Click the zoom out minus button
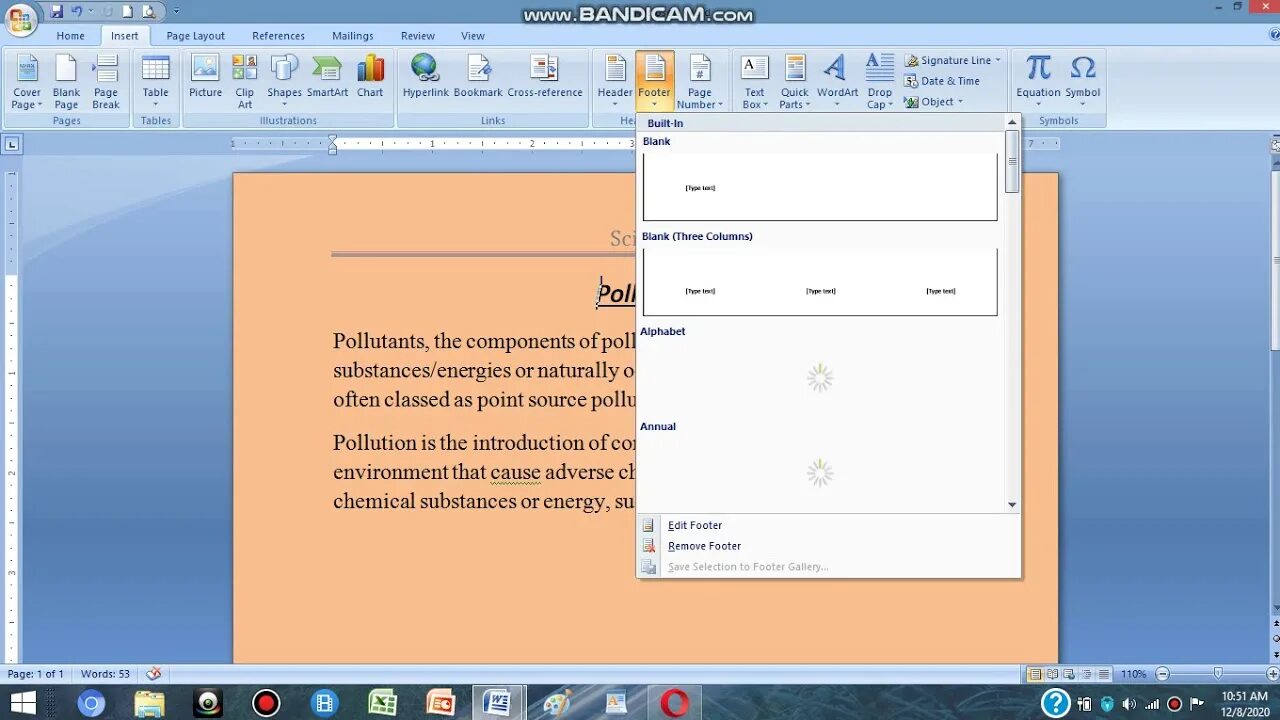Viewport: 1280px width, 720px height. tap(1162, 674)
